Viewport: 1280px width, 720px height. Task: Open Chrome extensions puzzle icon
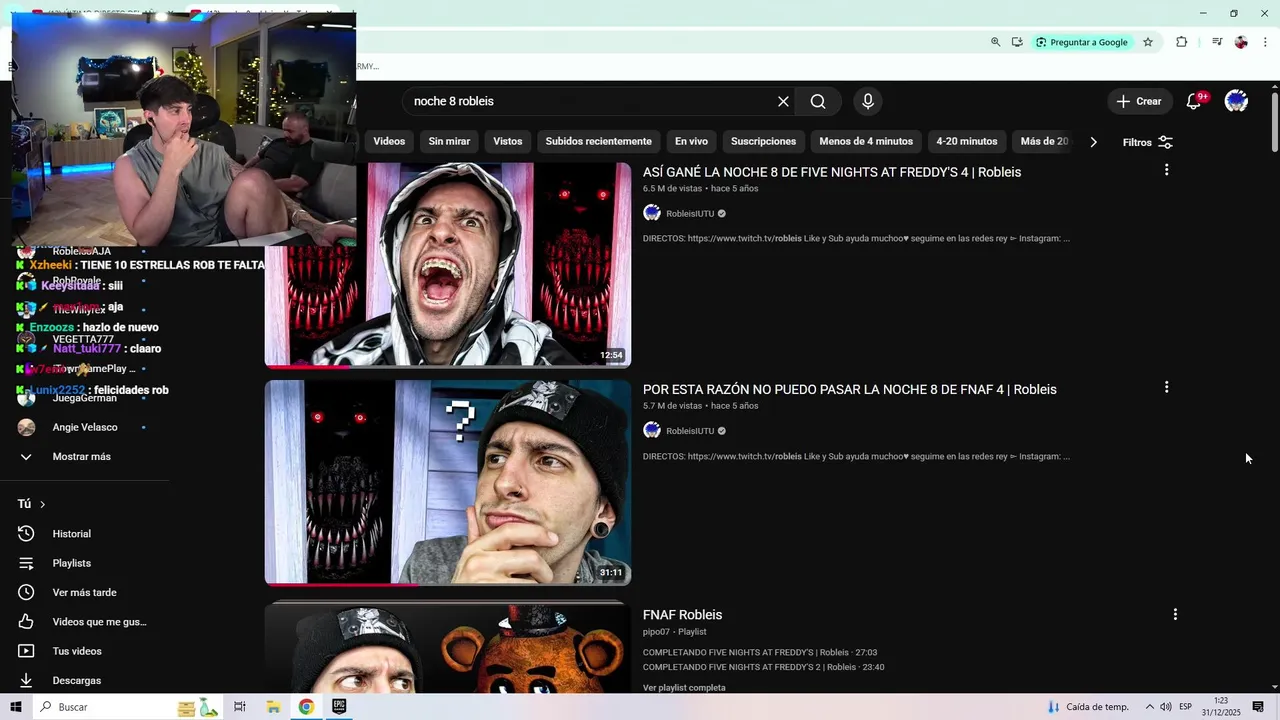[x=1181, y=42]
